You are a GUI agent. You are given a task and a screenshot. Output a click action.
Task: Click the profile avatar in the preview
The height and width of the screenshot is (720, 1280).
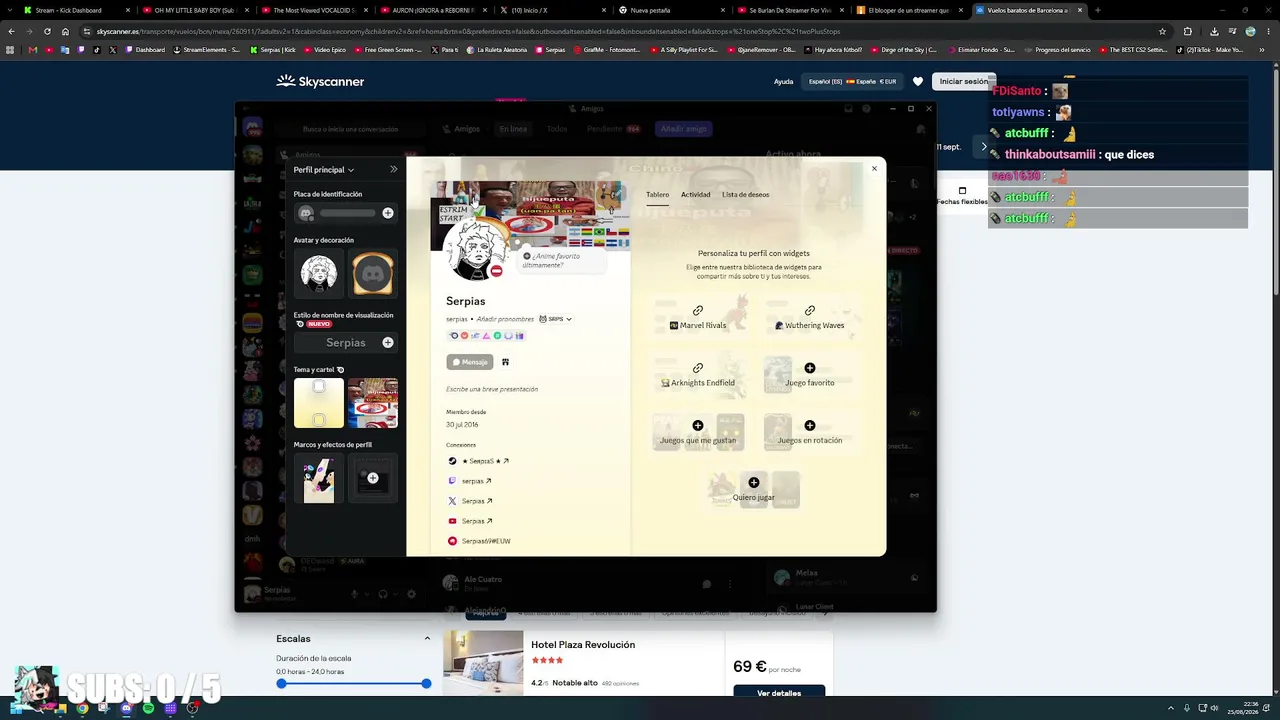[x=477, y=247]
